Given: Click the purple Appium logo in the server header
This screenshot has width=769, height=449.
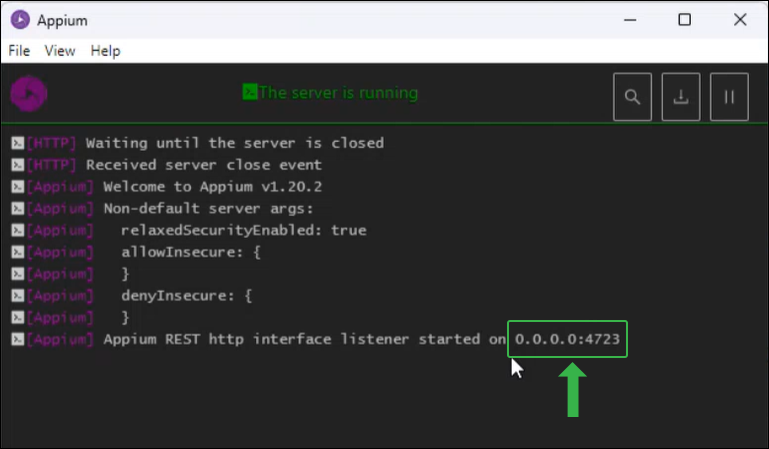Looking at the screenshot, I should [29, 94].
